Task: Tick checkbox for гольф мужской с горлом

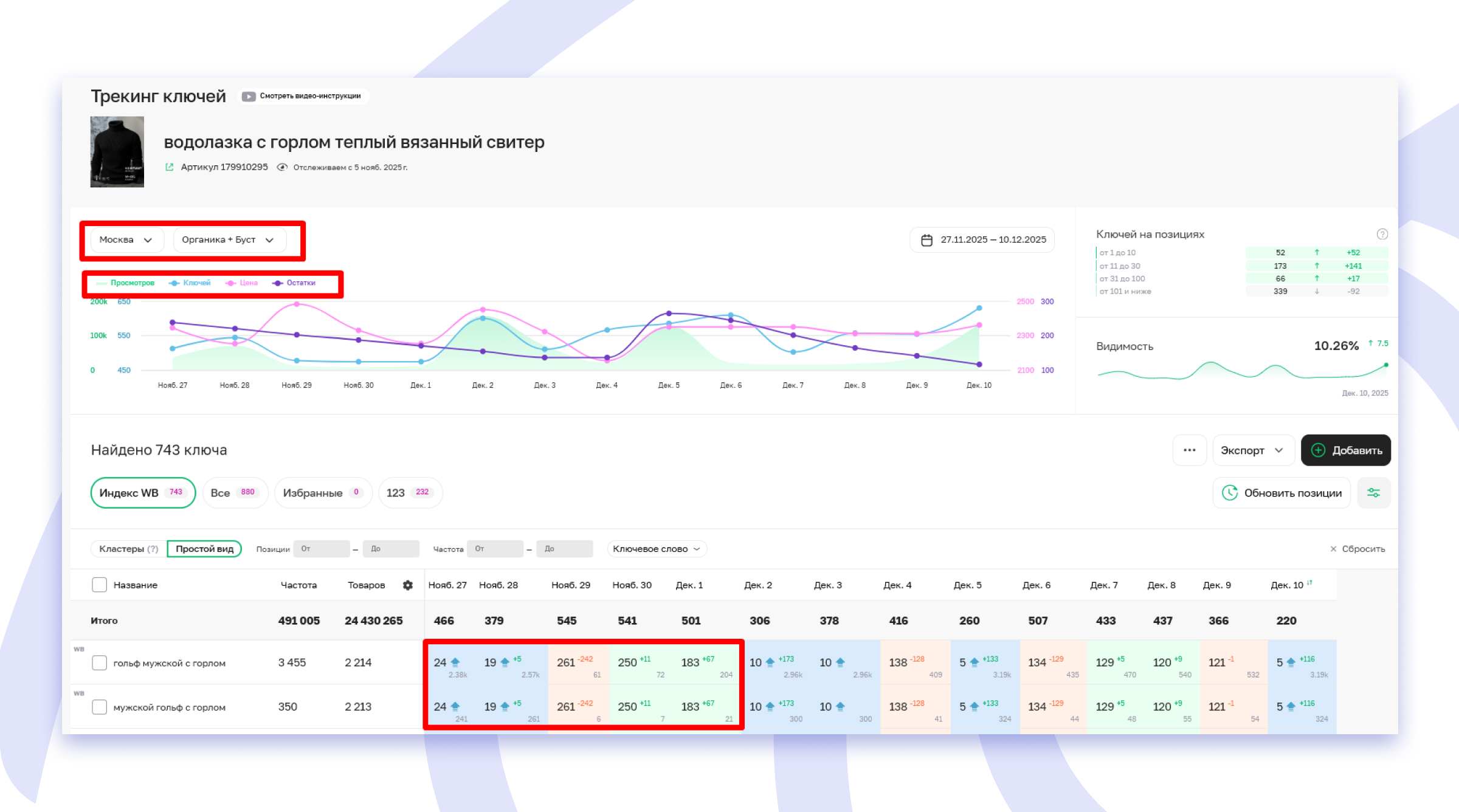Action: click(99, 662)
